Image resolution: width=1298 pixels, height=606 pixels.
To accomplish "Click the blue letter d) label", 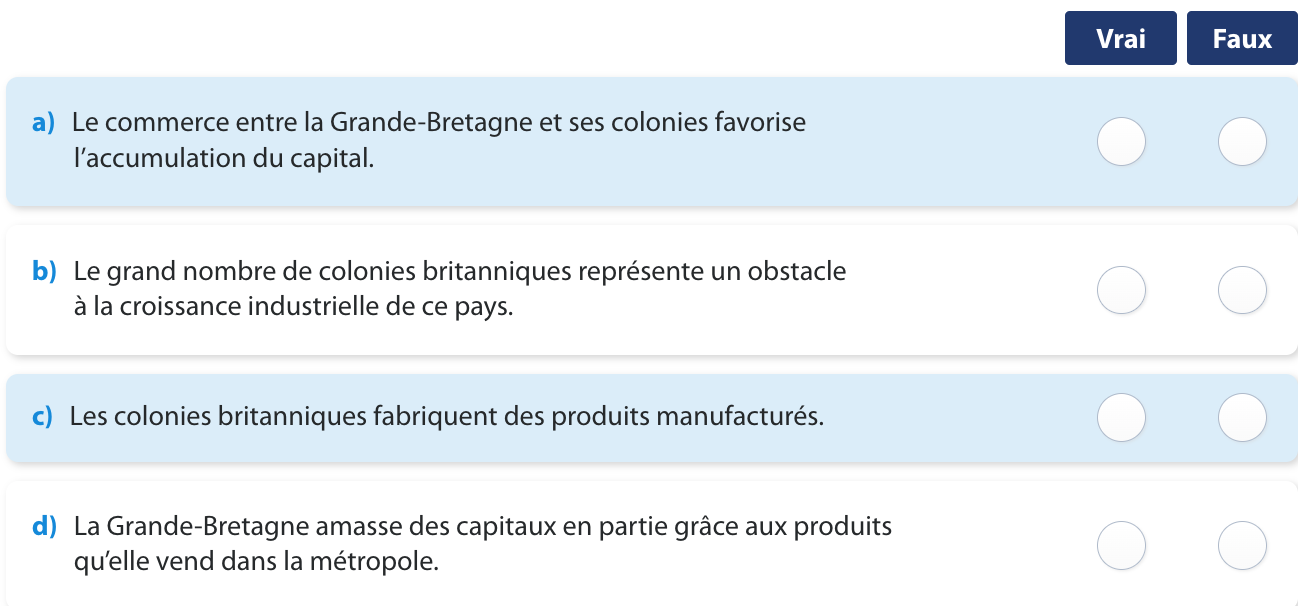I will pos(44,526).
